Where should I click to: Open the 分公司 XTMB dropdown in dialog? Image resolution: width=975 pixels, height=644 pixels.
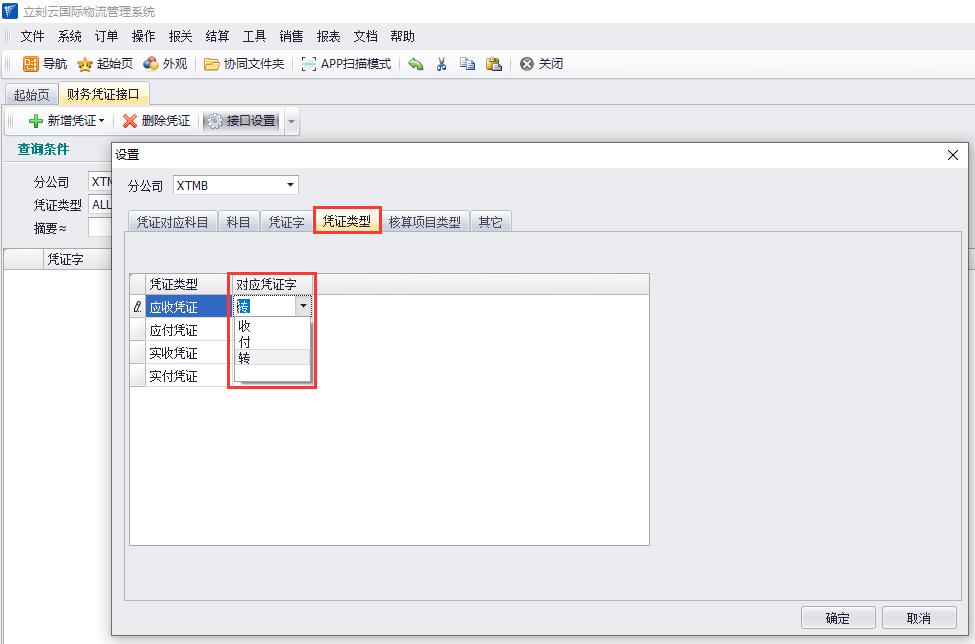click(291, 185)
